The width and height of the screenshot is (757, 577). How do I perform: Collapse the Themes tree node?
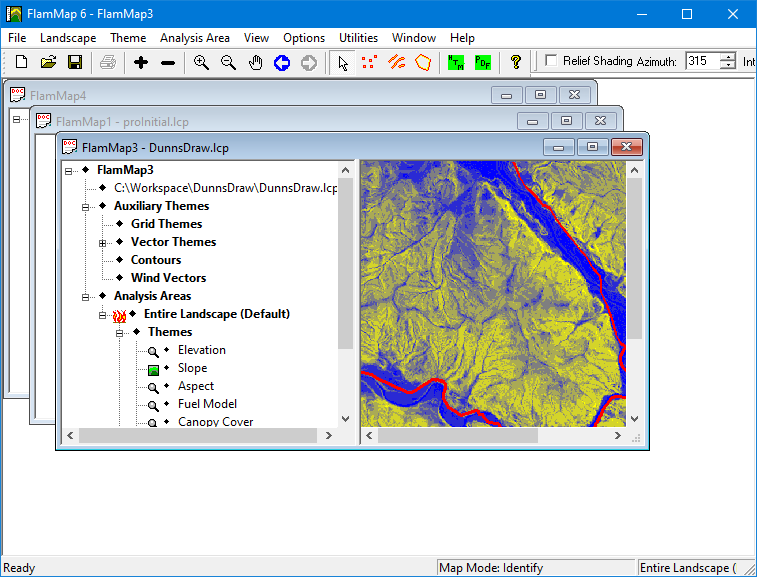[x=119, y=333]
